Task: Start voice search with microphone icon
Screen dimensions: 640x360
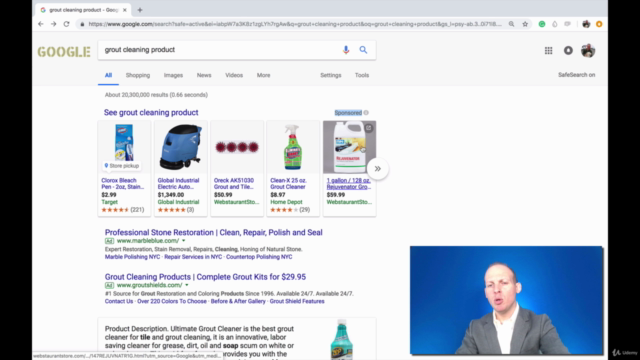Action: [x=346, y=50]
